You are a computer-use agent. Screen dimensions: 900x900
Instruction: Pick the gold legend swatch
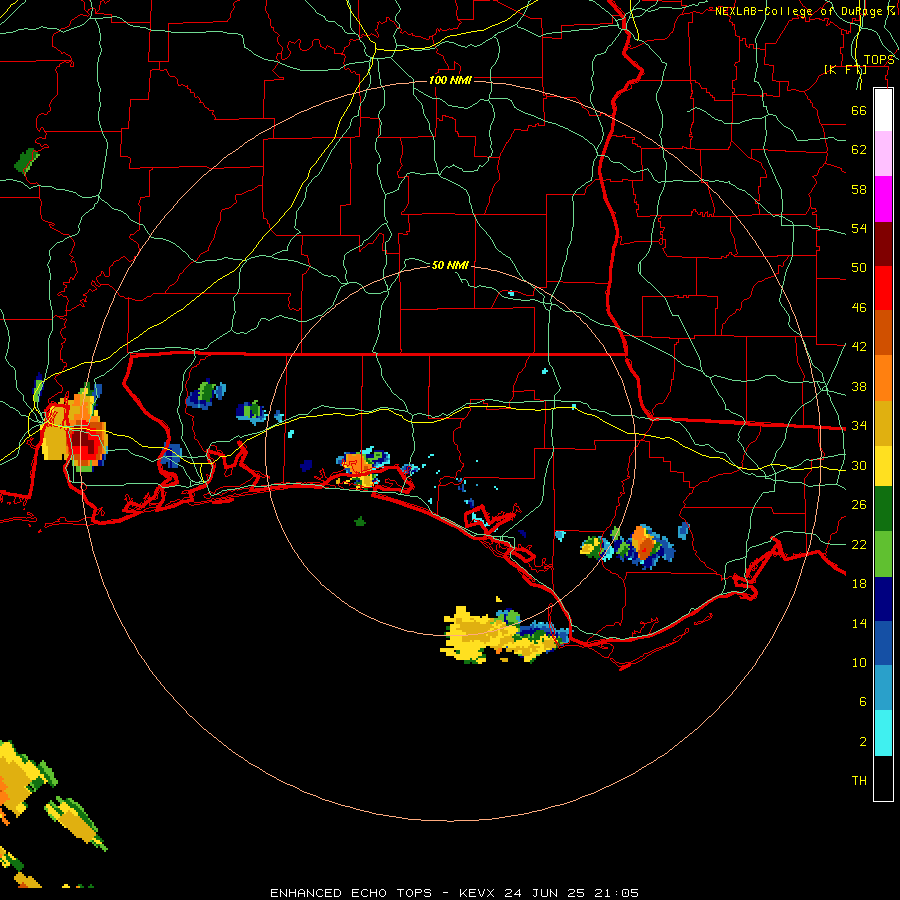click(x=883, y=423)
